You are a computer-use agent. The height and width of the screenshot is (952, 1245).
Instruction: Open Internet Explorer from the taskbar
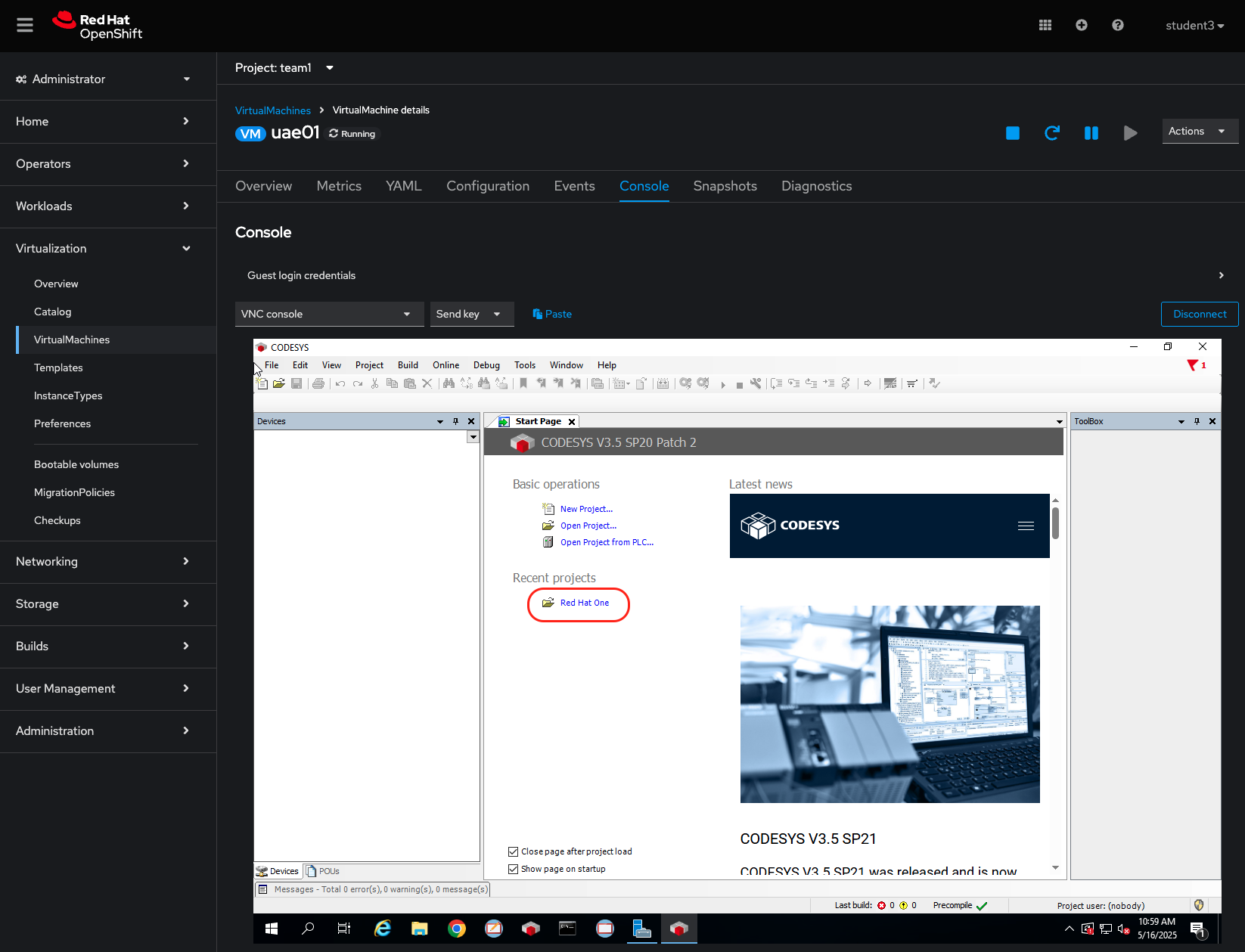pos(383,929)
